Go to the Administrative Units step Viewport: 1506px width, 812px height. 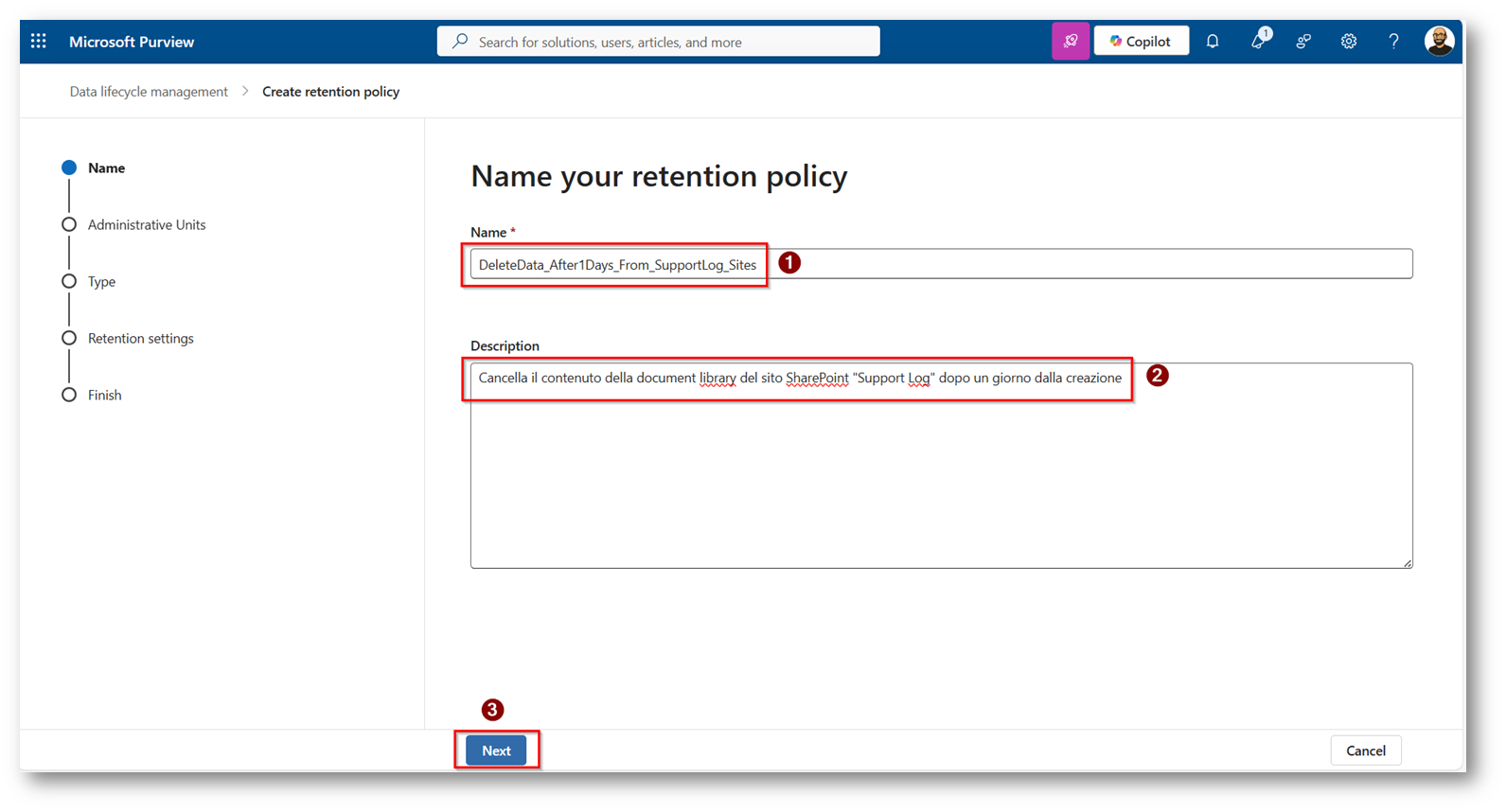(146, 225)
